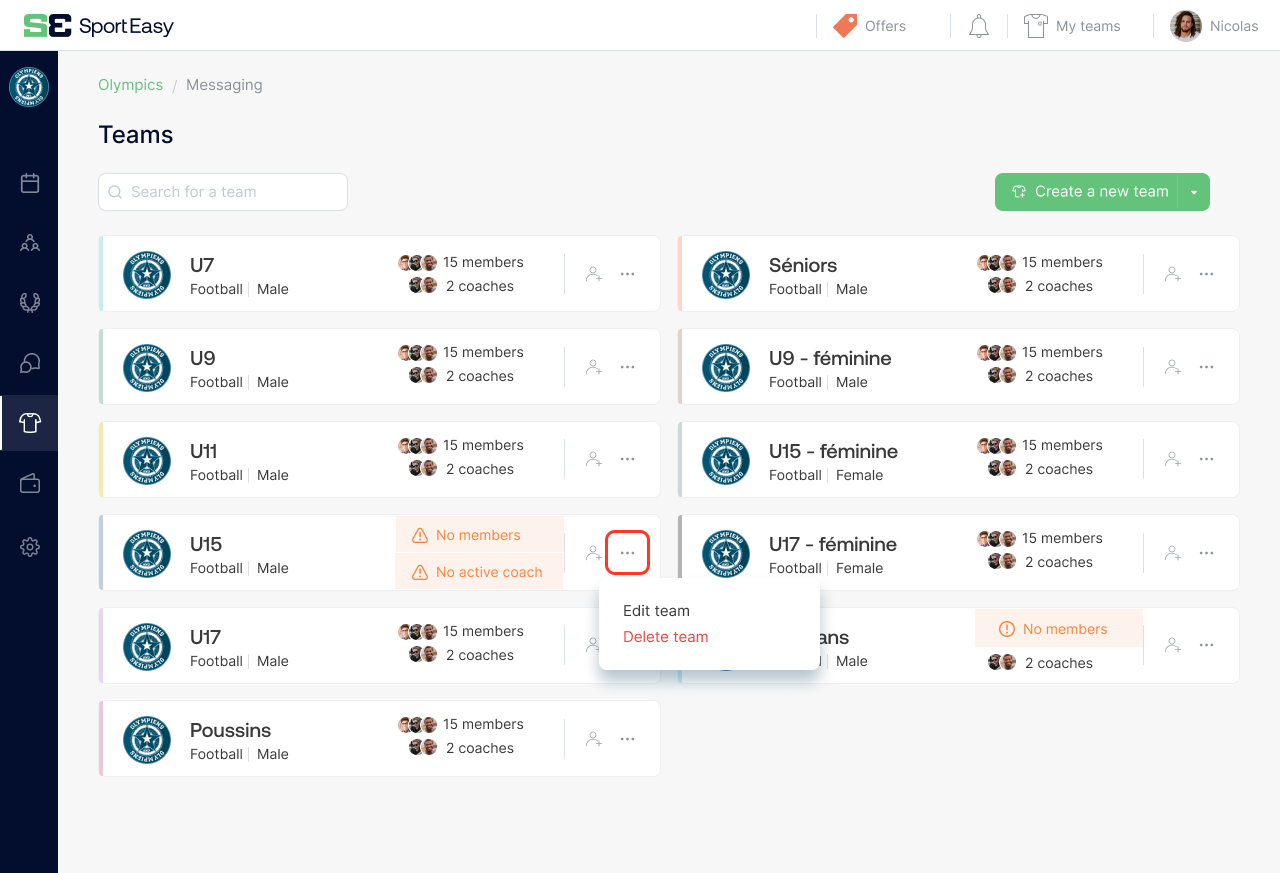Select the active teams jersey icon
The width and height of the screenshot is (1280, 873).
29,422
